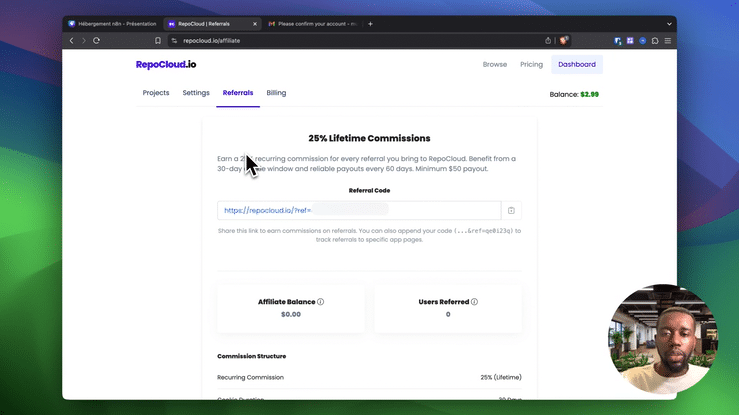Click the Browse navigation link
The image size is (739, 415).
tap(495, 65)
